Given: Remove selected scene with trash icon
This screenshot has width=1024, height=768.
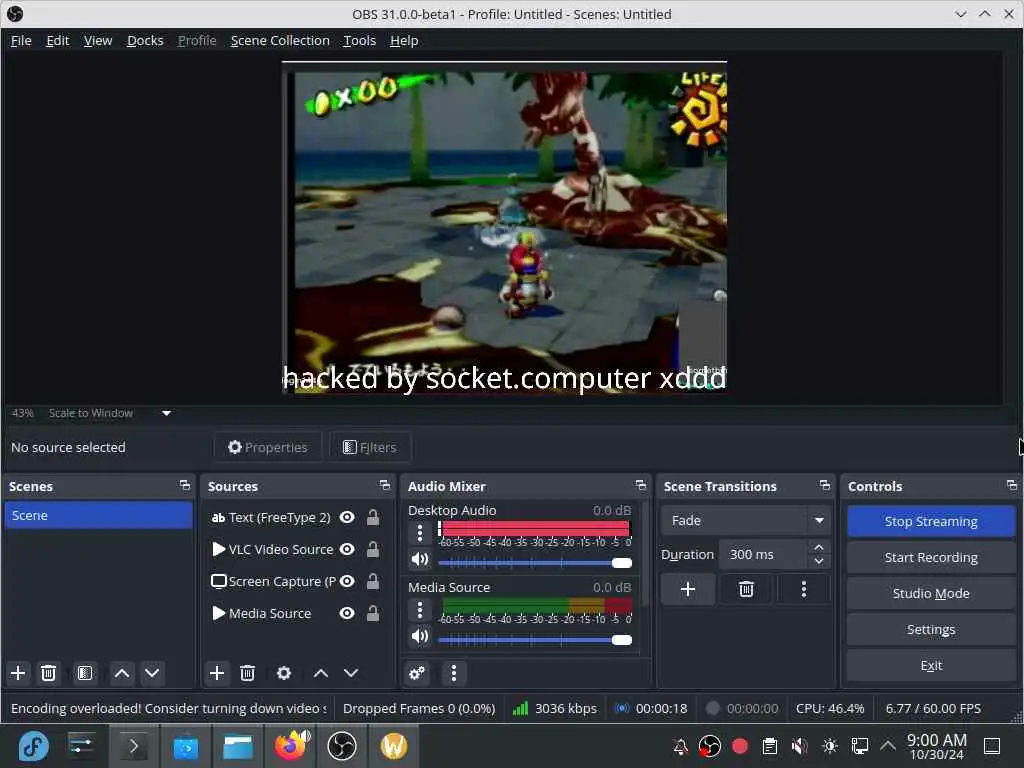Looking at the screenshot, I should (x=48, y=673).
